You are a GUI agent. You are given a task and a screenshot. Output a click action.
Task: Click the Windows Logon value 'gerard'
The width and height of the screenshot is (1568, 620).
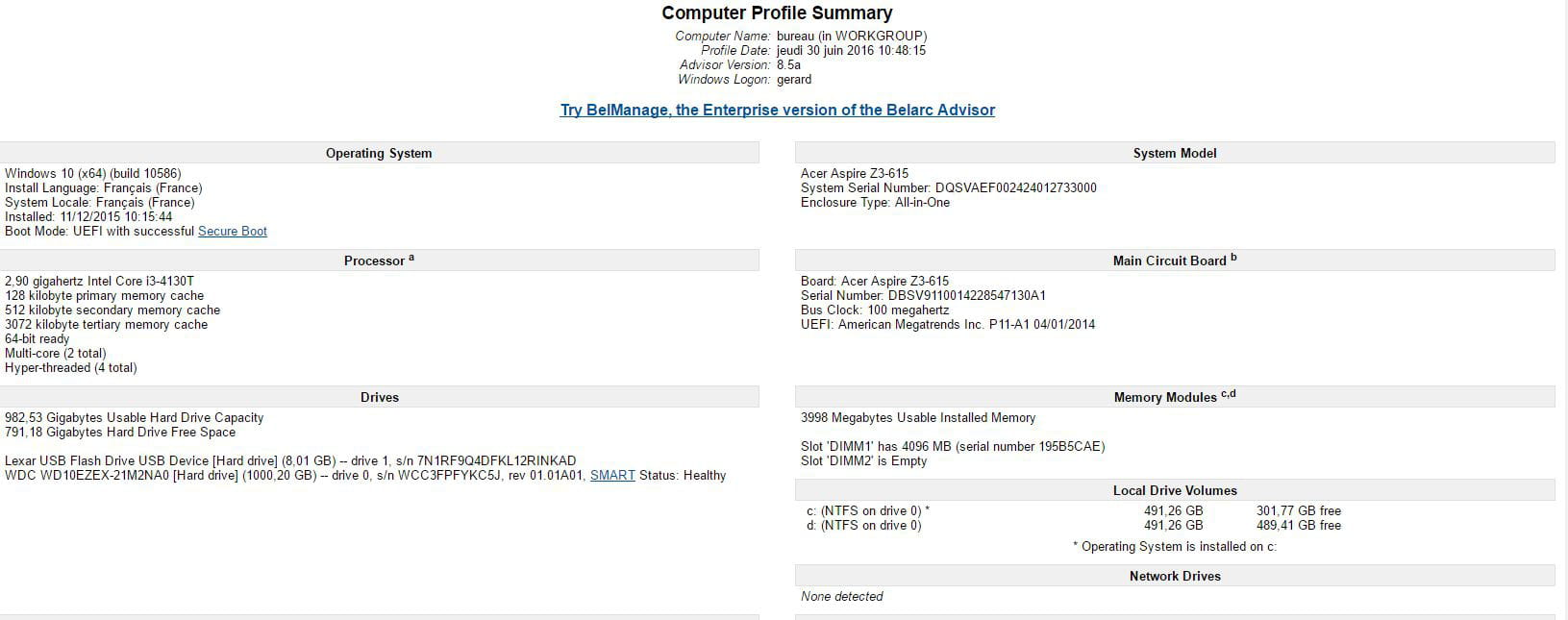point(794,79)
